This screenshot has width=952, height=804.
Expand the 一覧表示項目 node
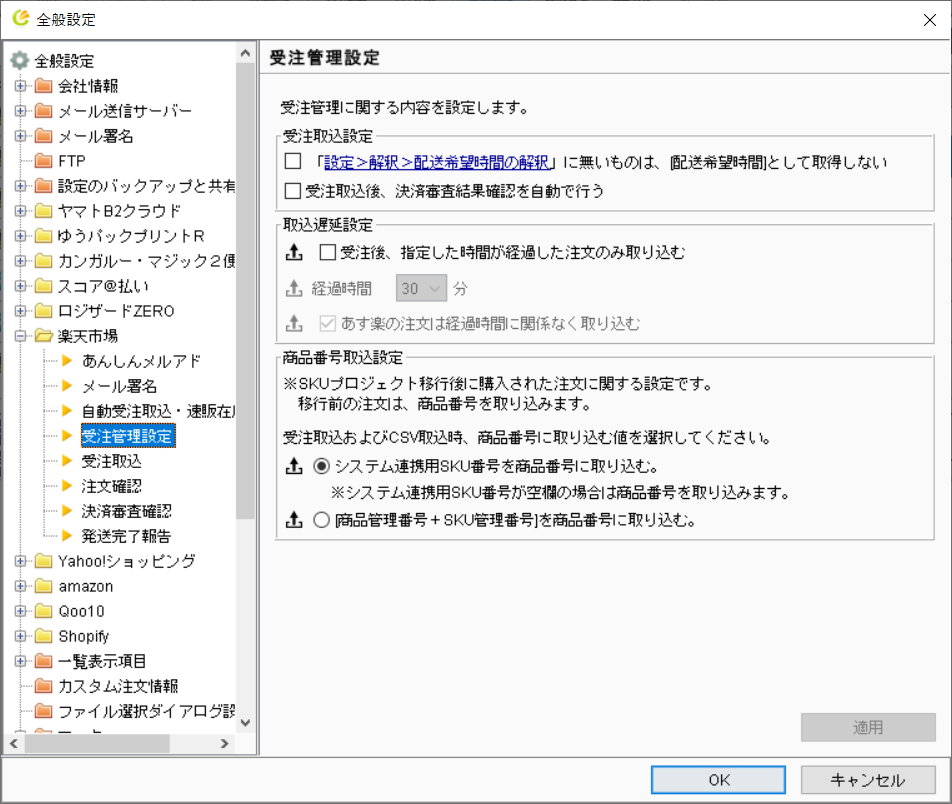click(20, 661)
